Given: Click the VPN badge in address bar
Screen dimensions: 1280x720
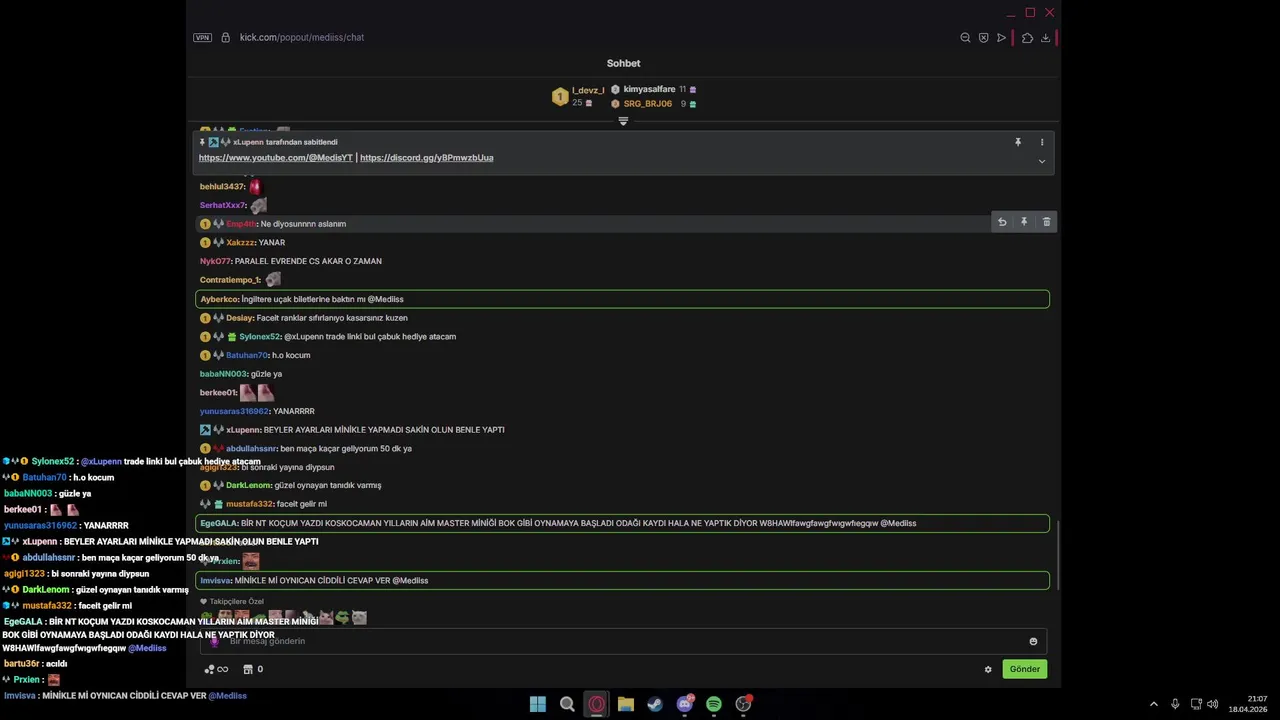Looking at the screenshot, I should tap(202, 37).
